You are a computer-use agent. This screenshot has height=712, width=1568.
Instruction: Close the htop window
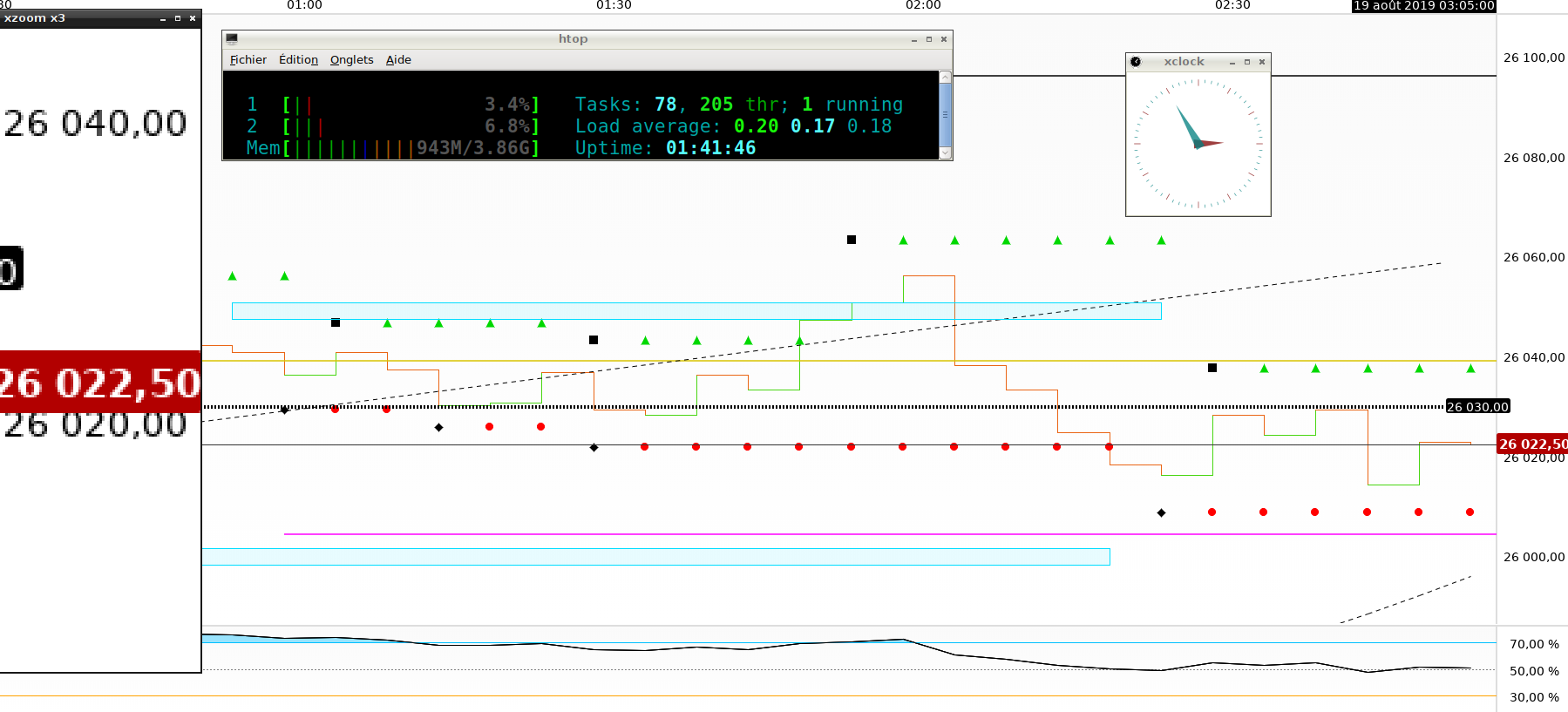[944, 39]
